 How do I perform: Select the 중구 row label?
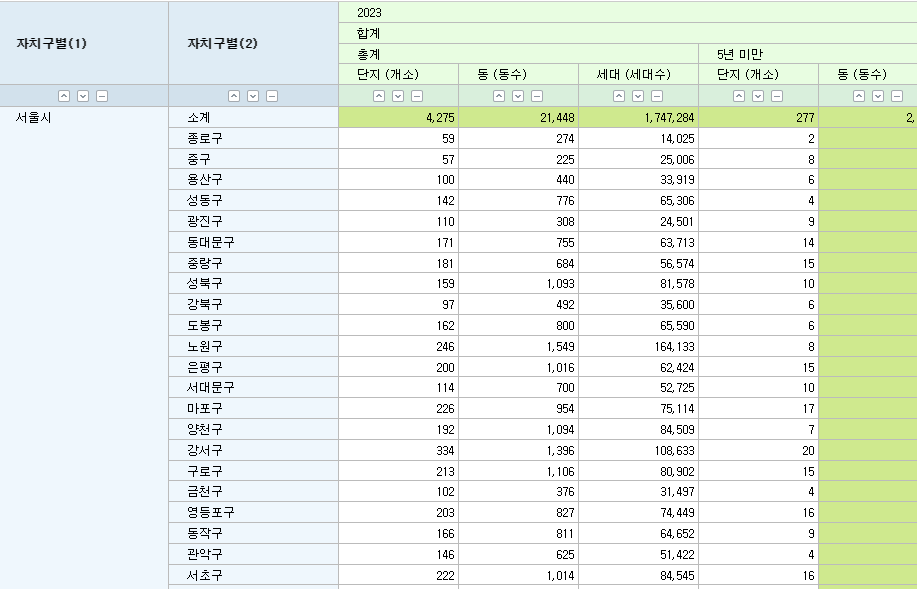254,159
